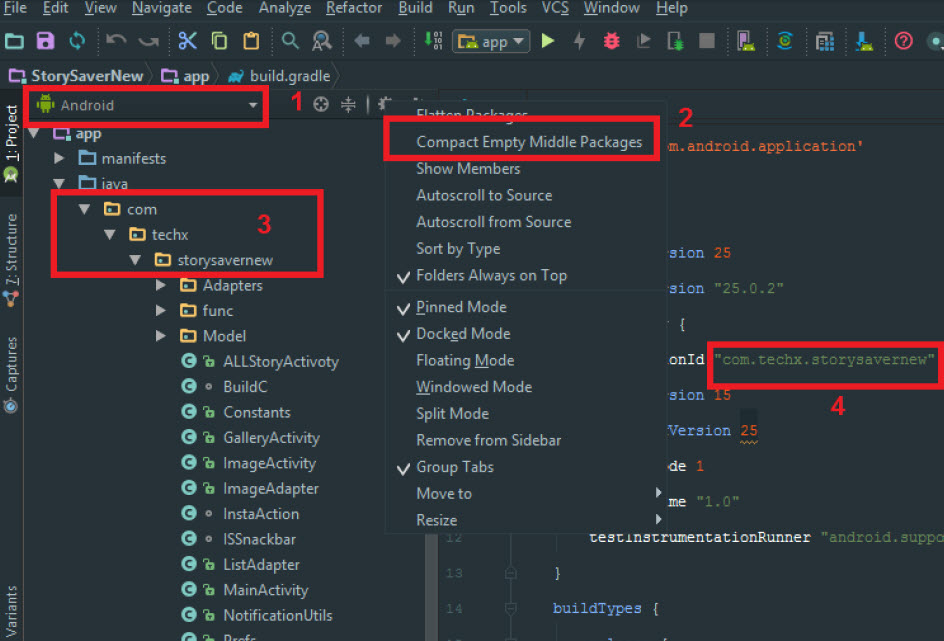This screenshot has height=641, width=944.
Task: Open the Refactor menu
Action: point(354,8)
